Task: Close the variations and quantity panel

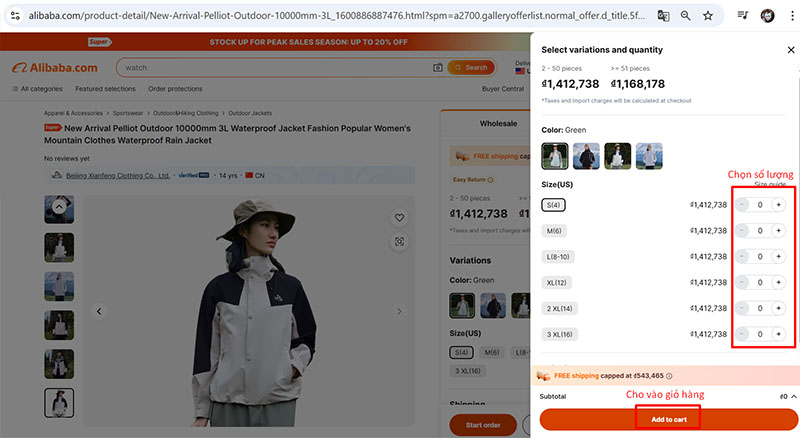Action: [791, 50]
